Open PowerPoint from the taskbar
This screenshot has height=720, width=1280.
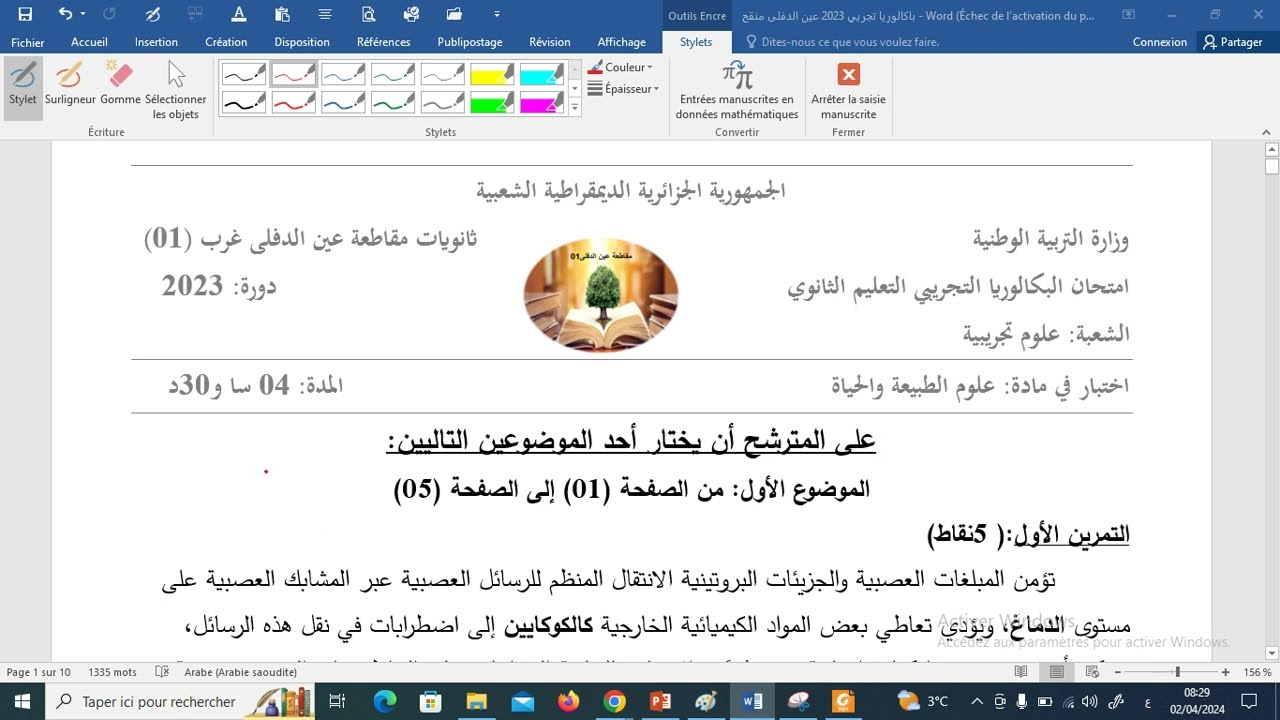tap(660, 701)
